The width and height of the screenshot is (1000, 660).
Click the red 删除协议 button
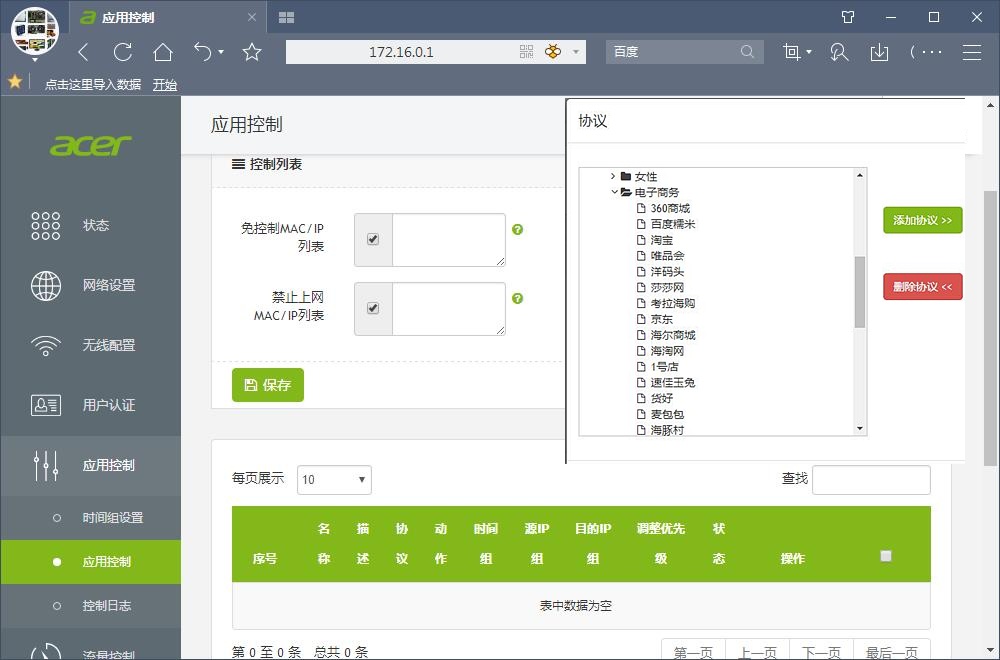(x=921, y=286)
